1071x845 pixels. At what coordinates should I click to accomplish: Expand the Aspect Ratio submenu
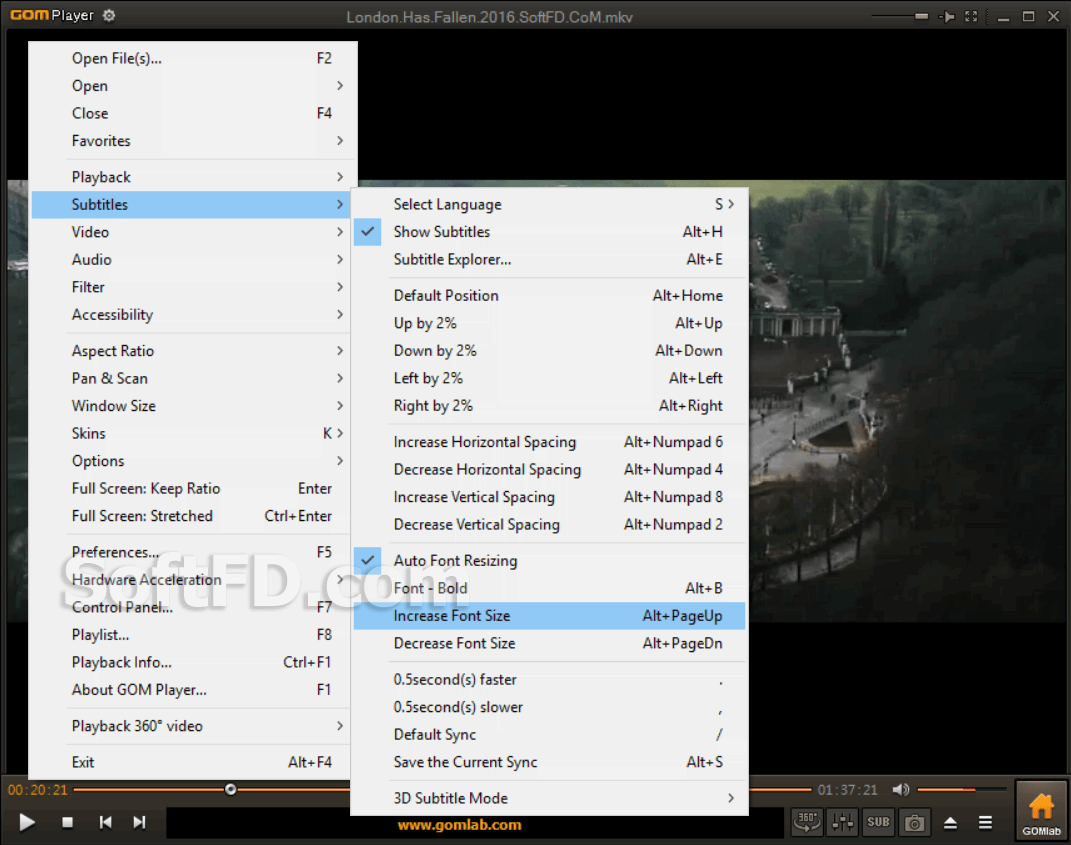coord(191,350)
